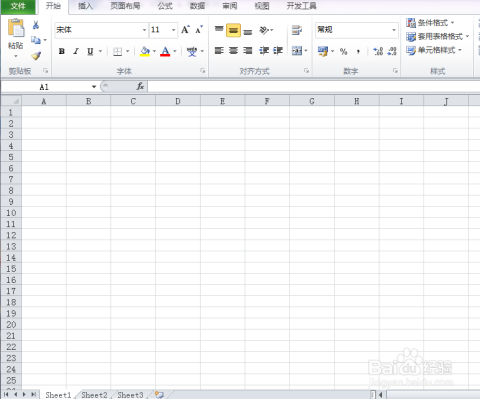Image resolution: width=480 pixels, height=399 pixels.
Task: Click the Wrap Text icon
Action: 296,30
